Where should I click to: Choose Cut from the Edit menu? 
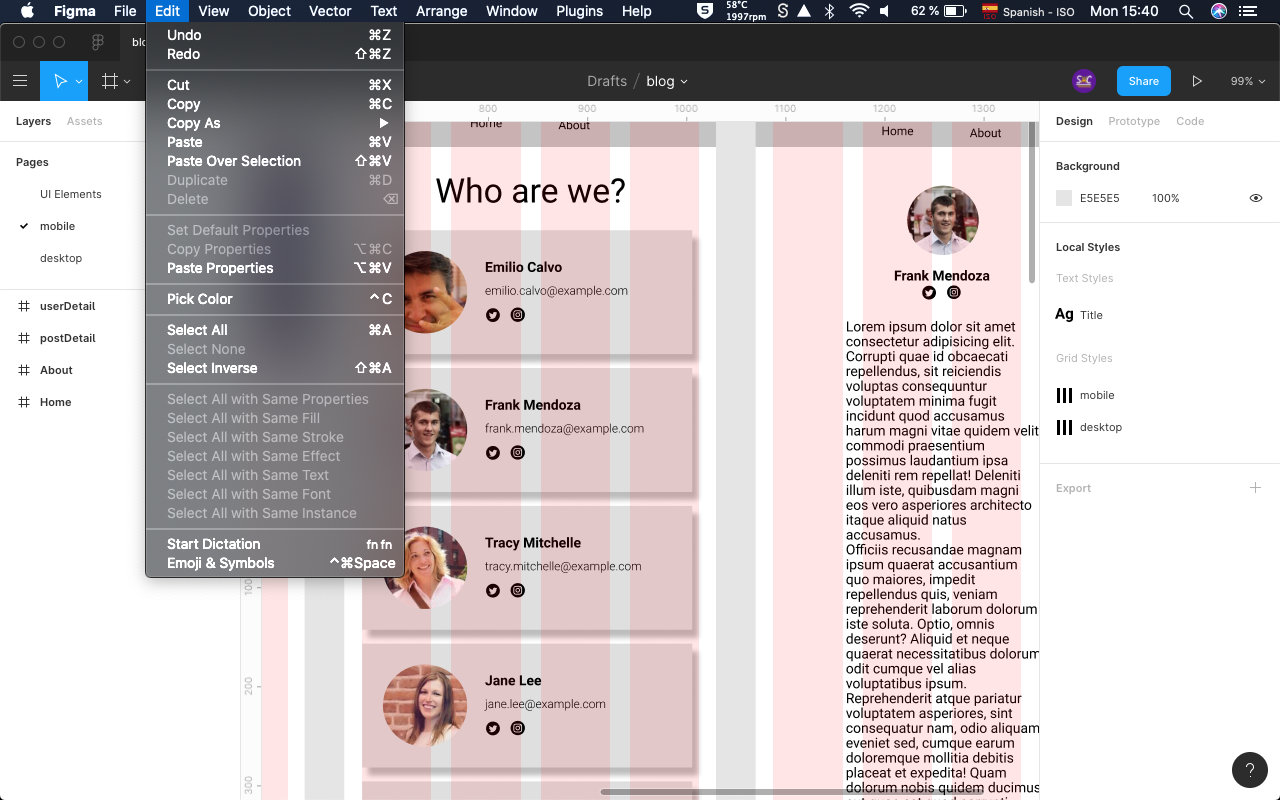[x=275, y=85]
